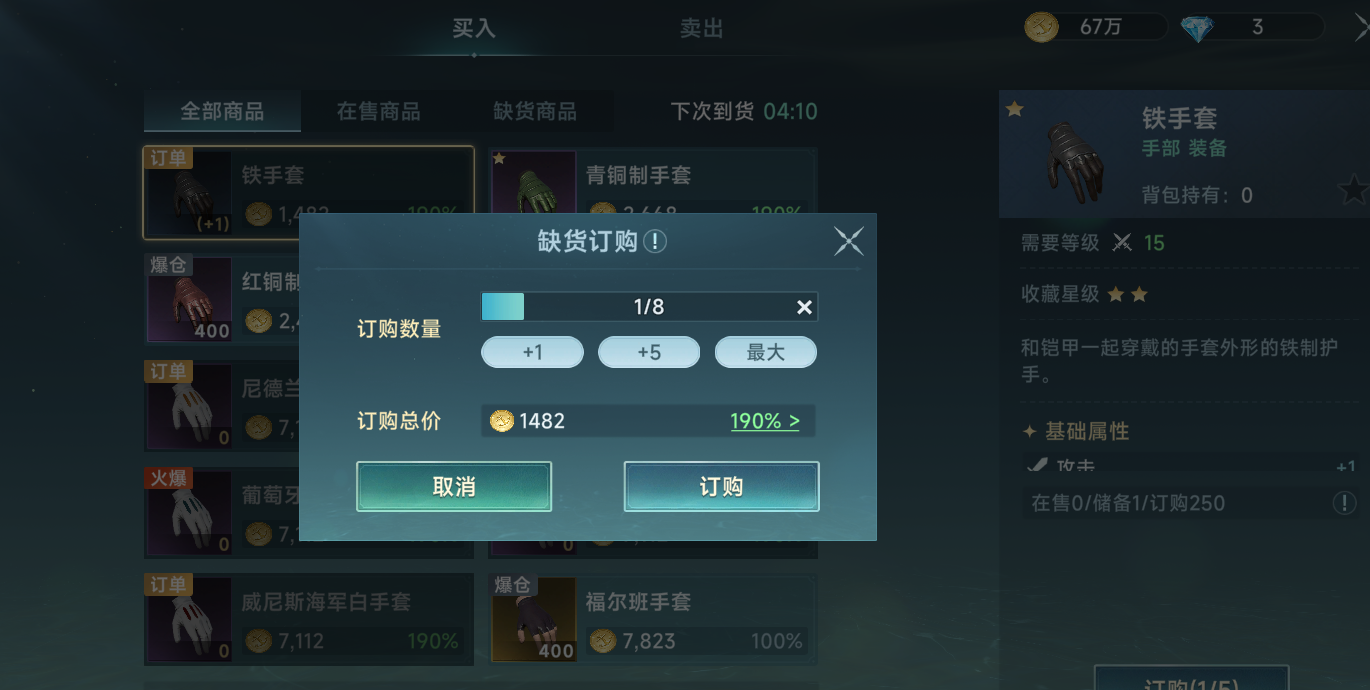Click the 1/8 order quantity slider bar
The image size is (1370, 690).
point(649,307)
